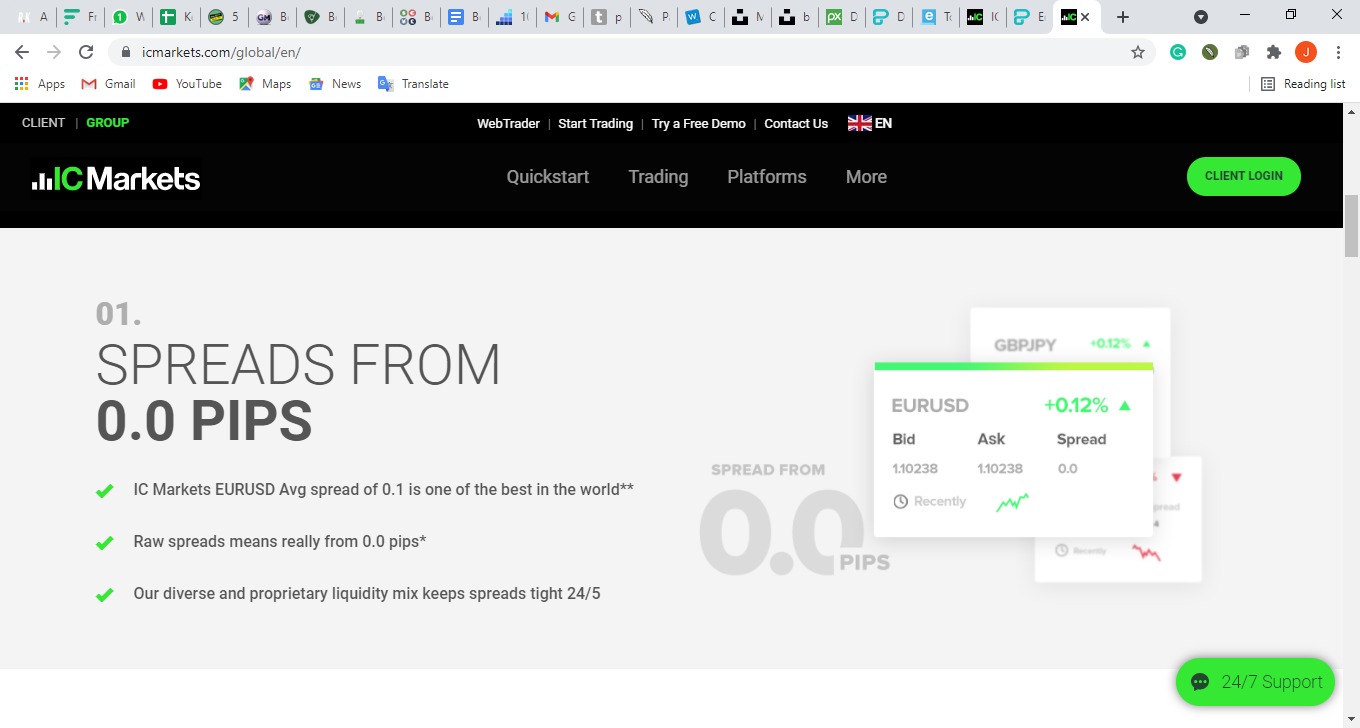Open the News bookmark
Image resolution: width=1360 pixels, height=728 pixels.
(335, 84)
